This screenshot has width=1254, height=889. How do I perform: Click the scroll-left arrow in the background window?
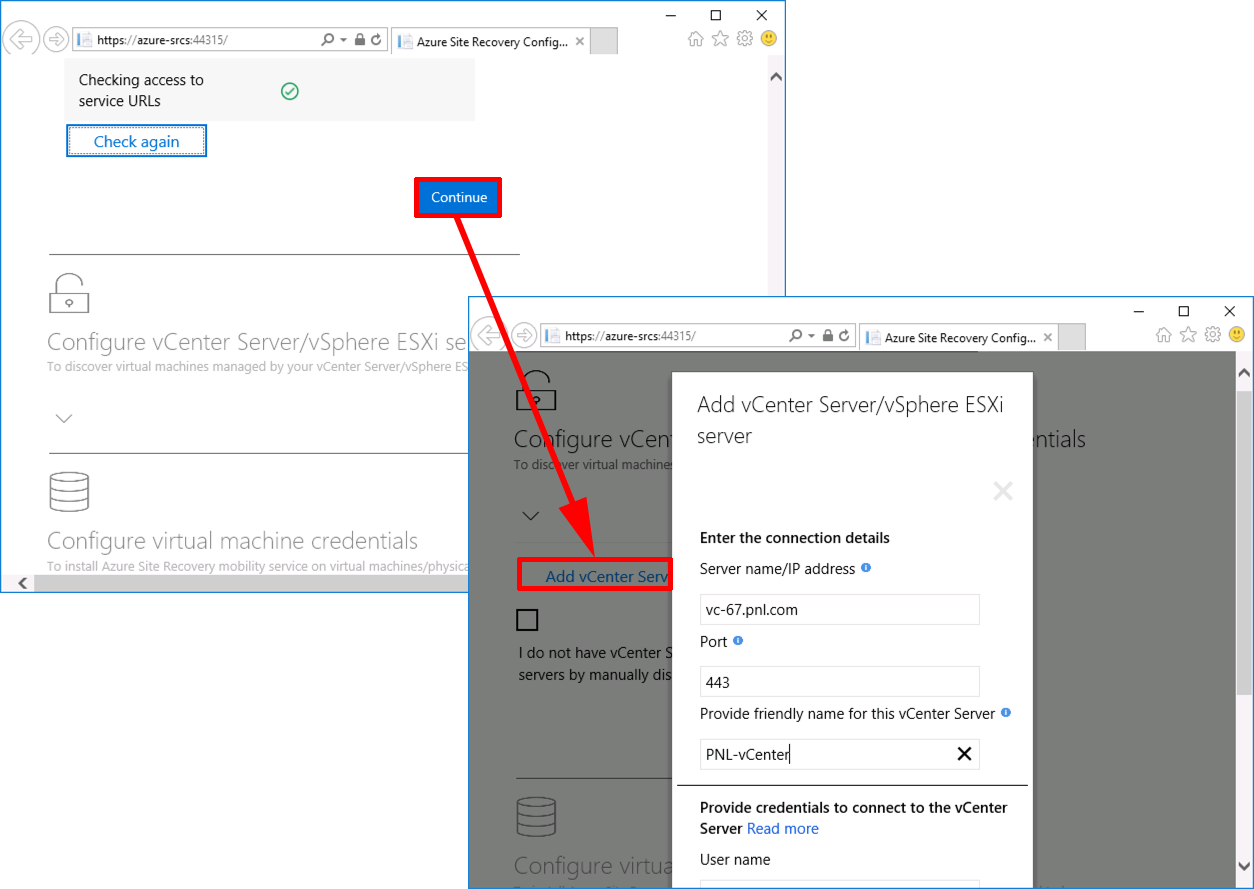pos(22,583)
